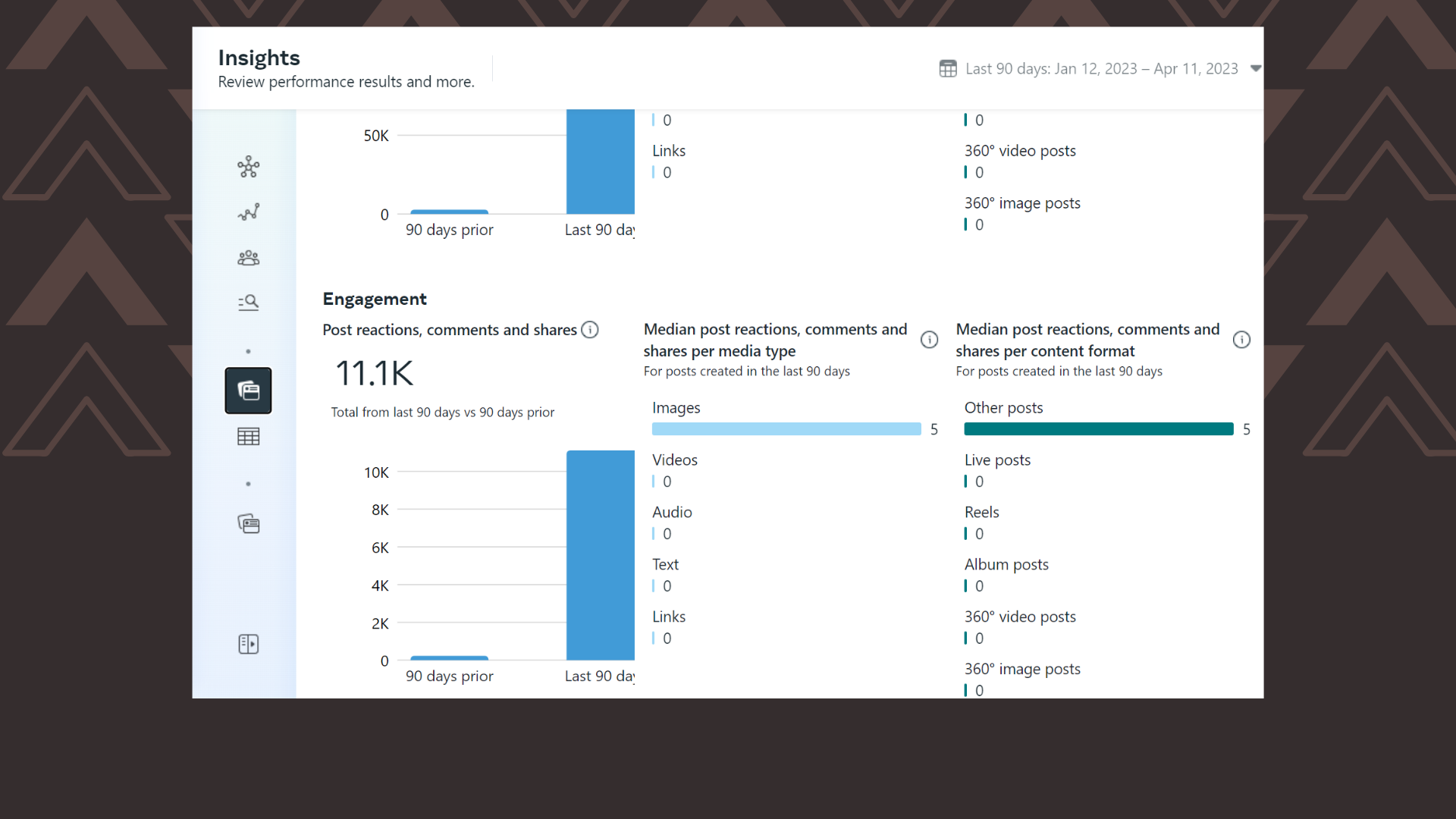Viewport: 1456px width, 819px height.
Task: Click the calendar icon beside the date range
Action: 948,69
